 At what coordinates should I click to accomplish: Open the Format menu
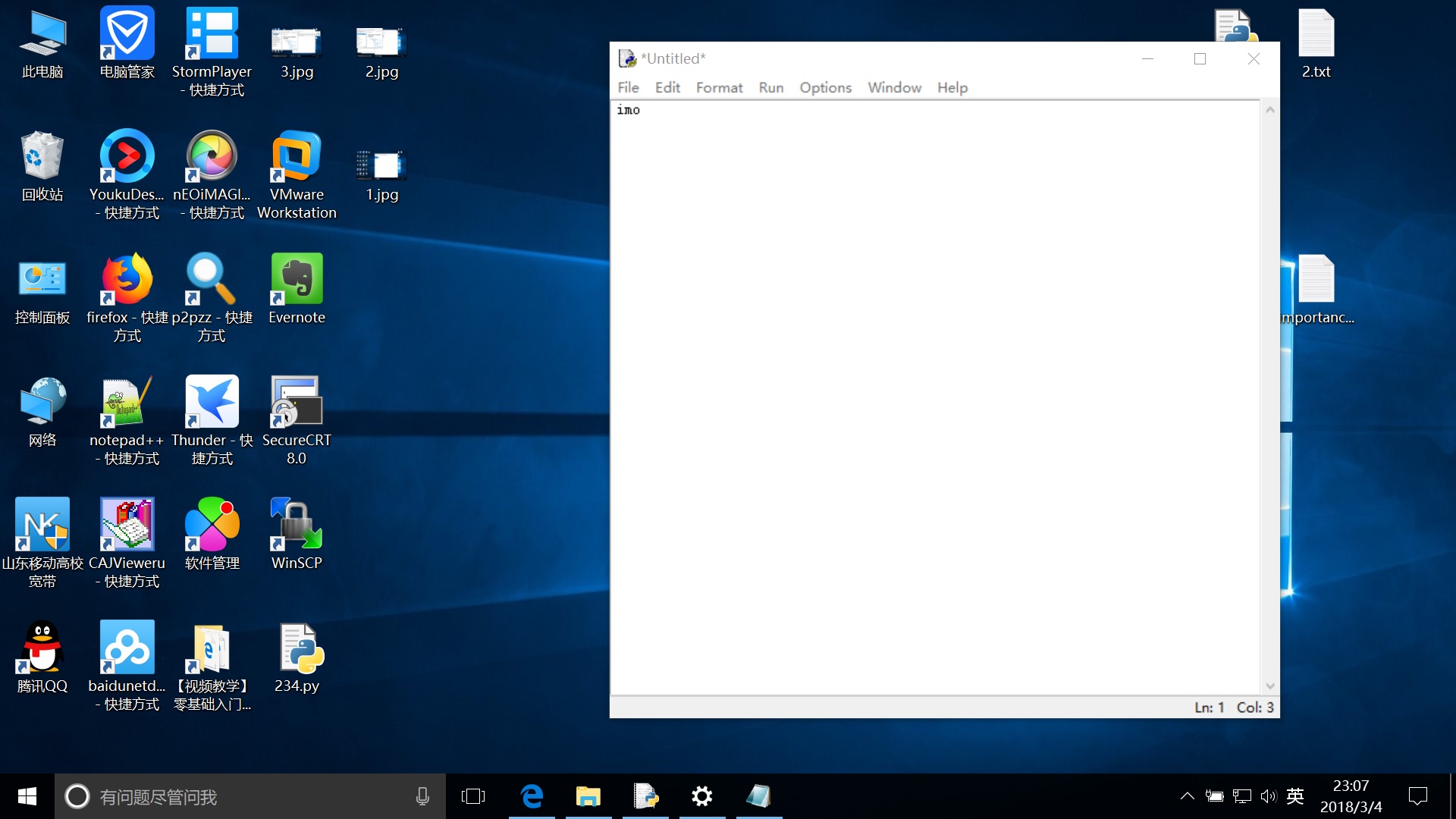pos(719,88)
